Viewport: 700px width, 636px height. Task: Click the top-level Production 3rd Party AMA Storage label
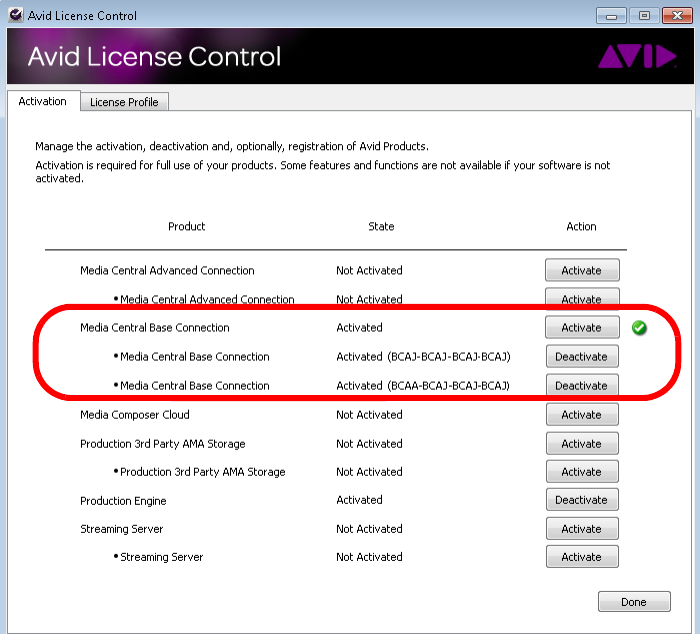[162, 444]
